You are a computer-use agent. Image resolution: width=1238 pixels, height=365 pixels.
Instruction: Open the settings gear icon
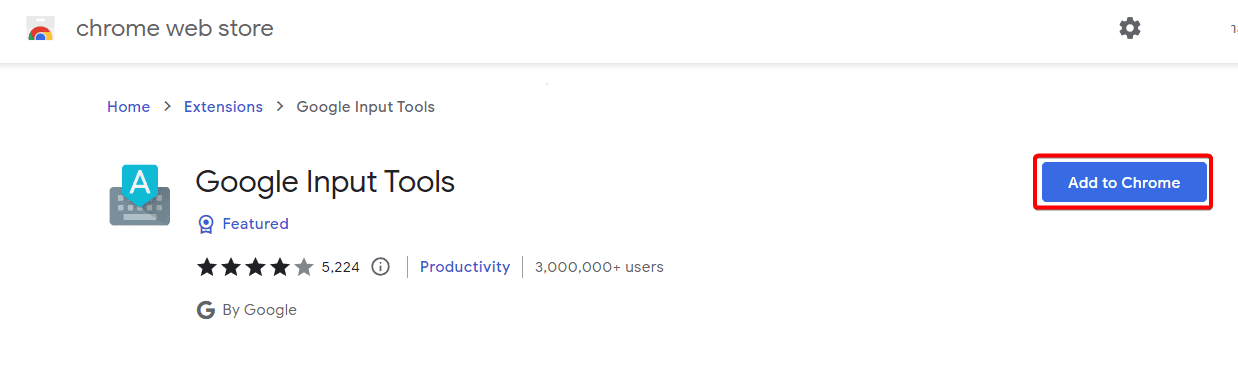(x=1130, y=28)
